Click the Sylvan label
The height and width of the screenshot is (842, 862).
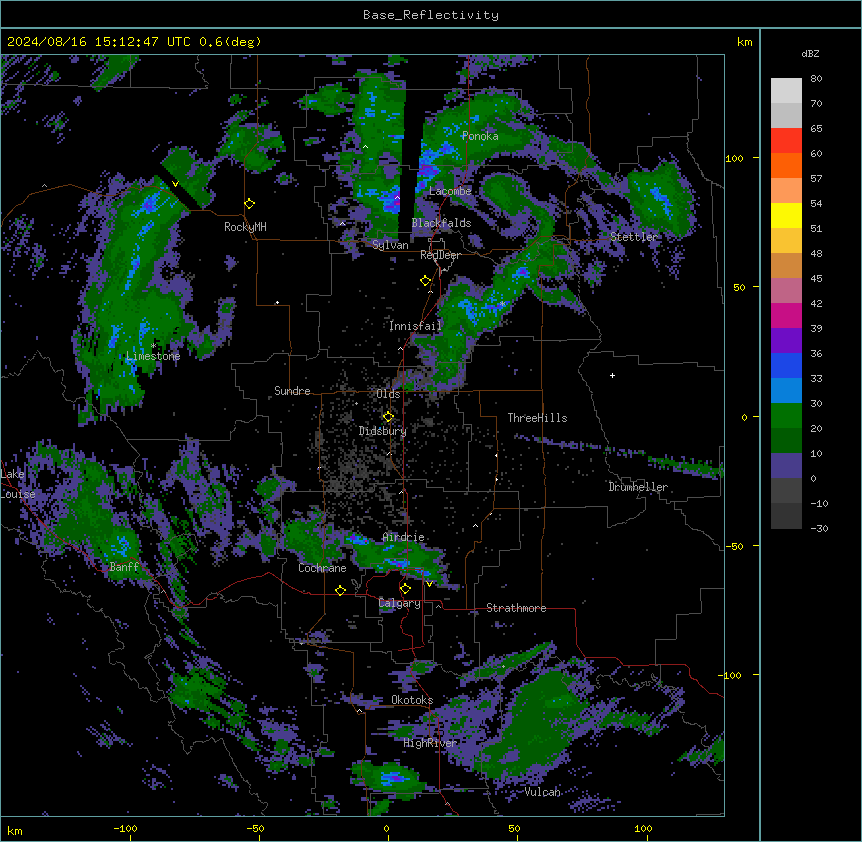tap(390, 245)
